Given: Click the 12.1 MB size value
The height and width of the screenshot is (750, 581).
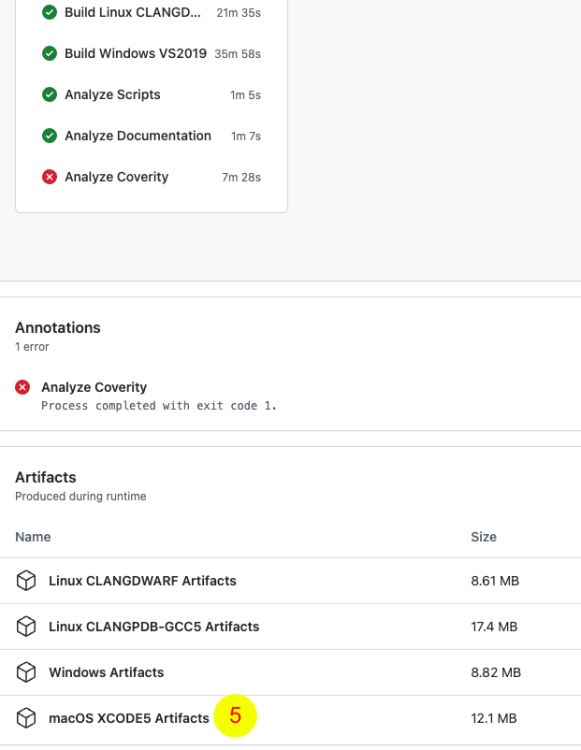Looking at the screenshot, I should pos(494,718).
